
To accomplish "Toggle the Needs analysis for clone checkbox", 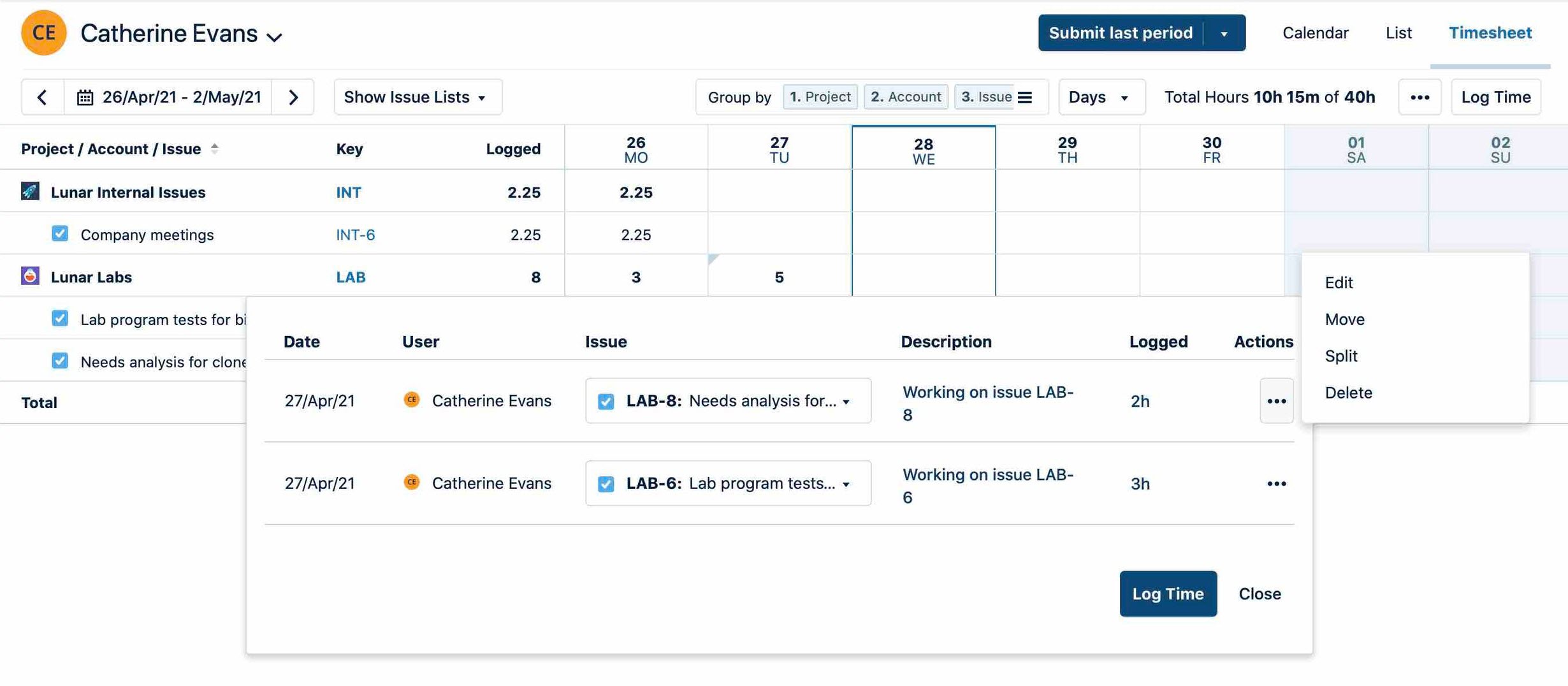I will point(59,360).
